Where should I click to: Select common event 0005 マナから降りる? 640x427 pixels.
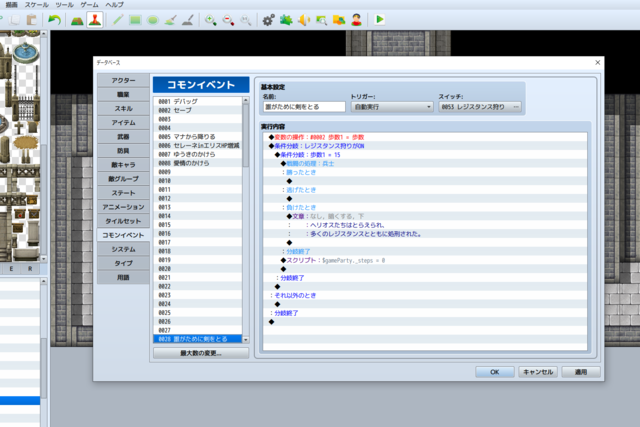(x=198, y=137)
